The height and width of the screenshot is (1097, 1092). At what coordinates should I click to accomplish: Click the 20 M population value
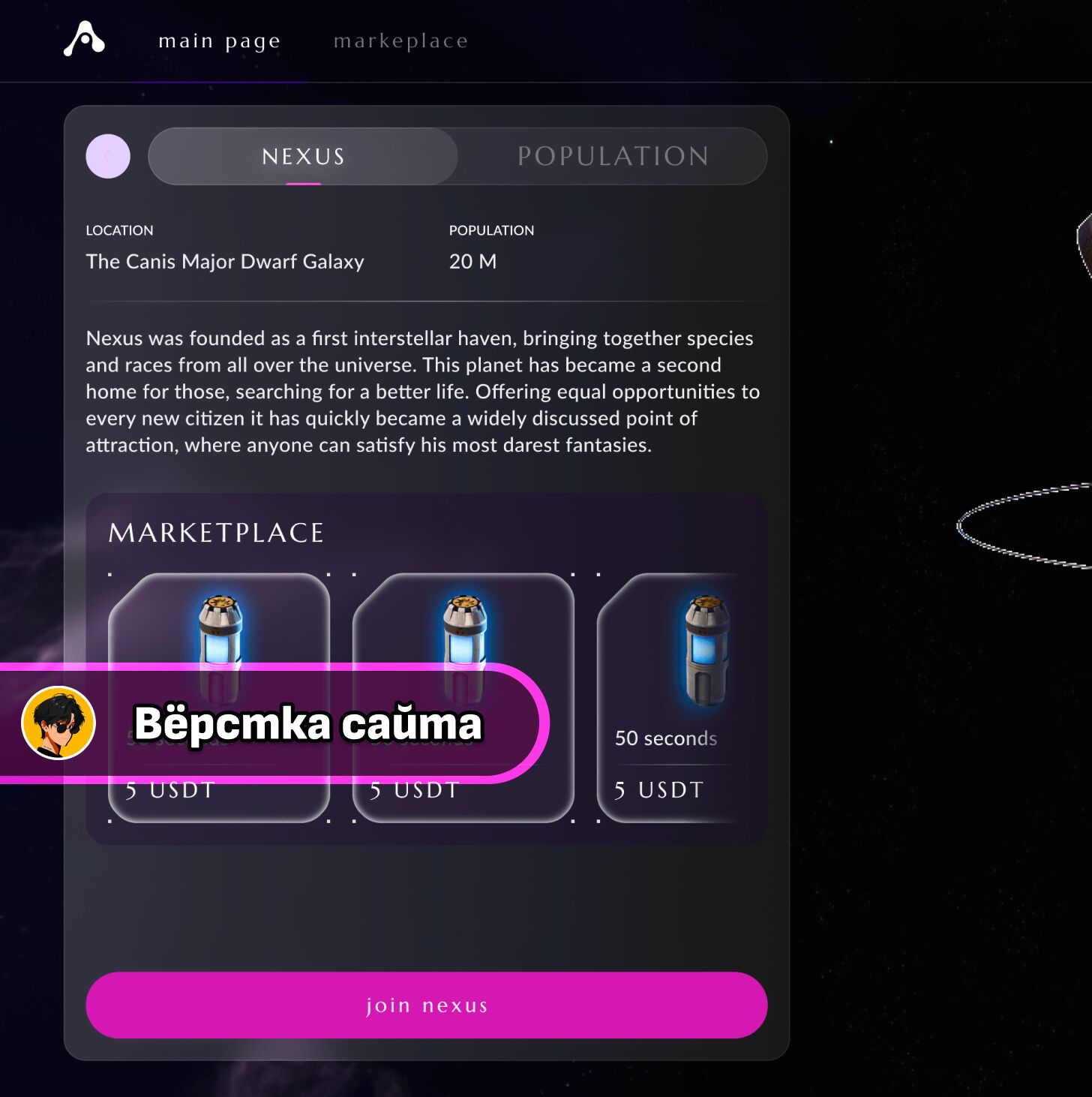[x=472, y=261]
